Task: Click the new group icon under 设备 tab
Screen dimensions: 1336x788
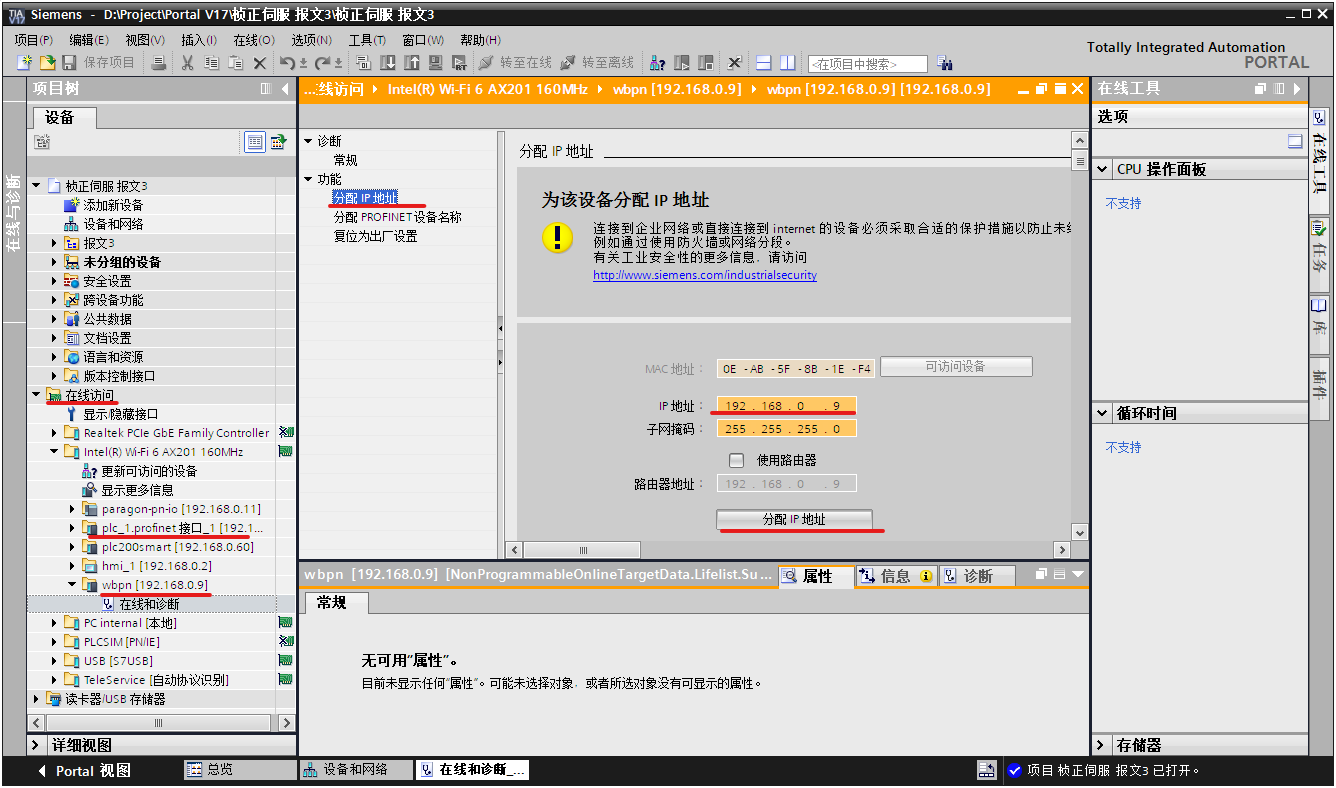Action: pyautogui.click(x=42, y=143)
